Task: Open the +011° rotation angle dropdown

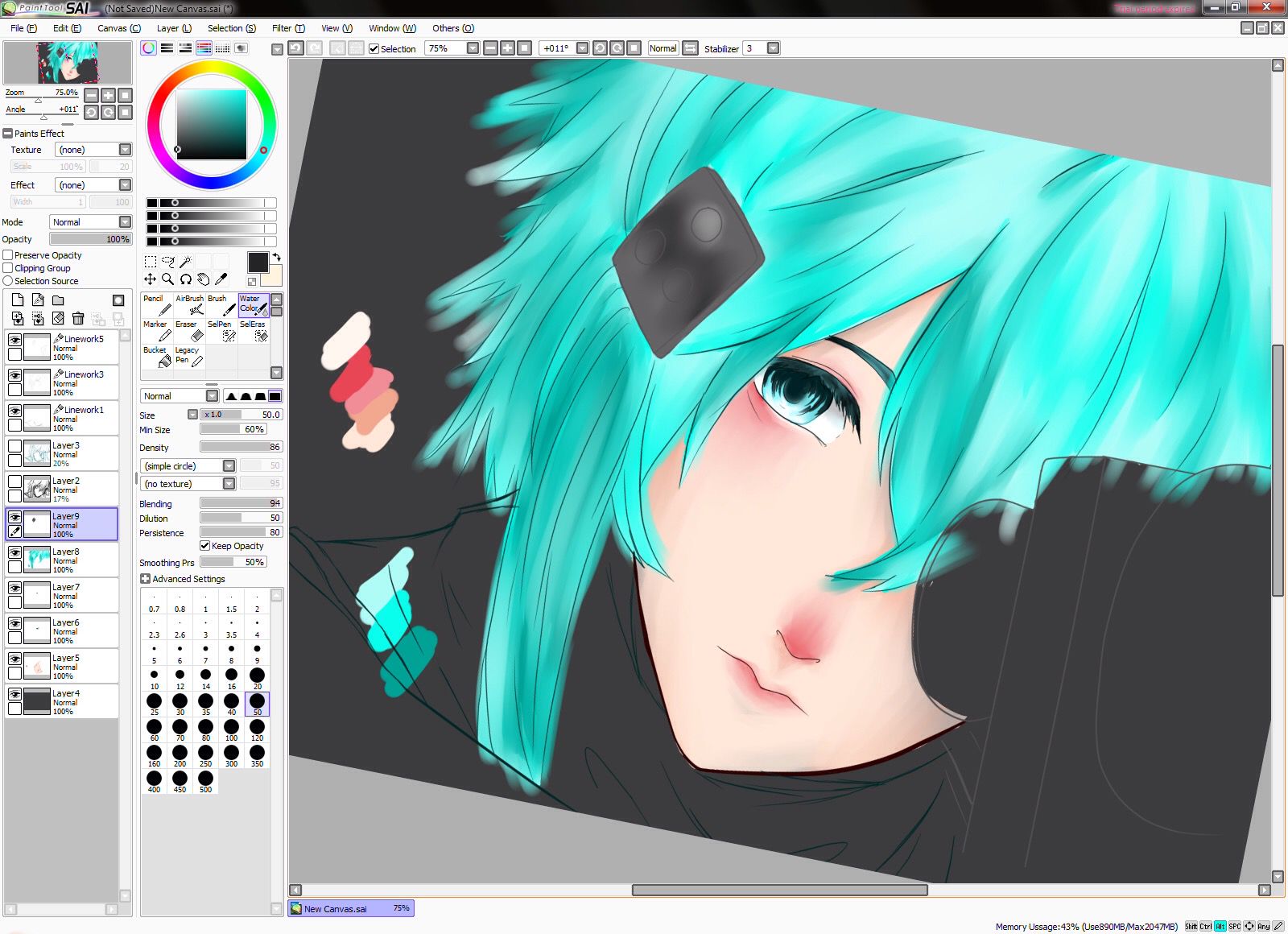Action: 582,48
